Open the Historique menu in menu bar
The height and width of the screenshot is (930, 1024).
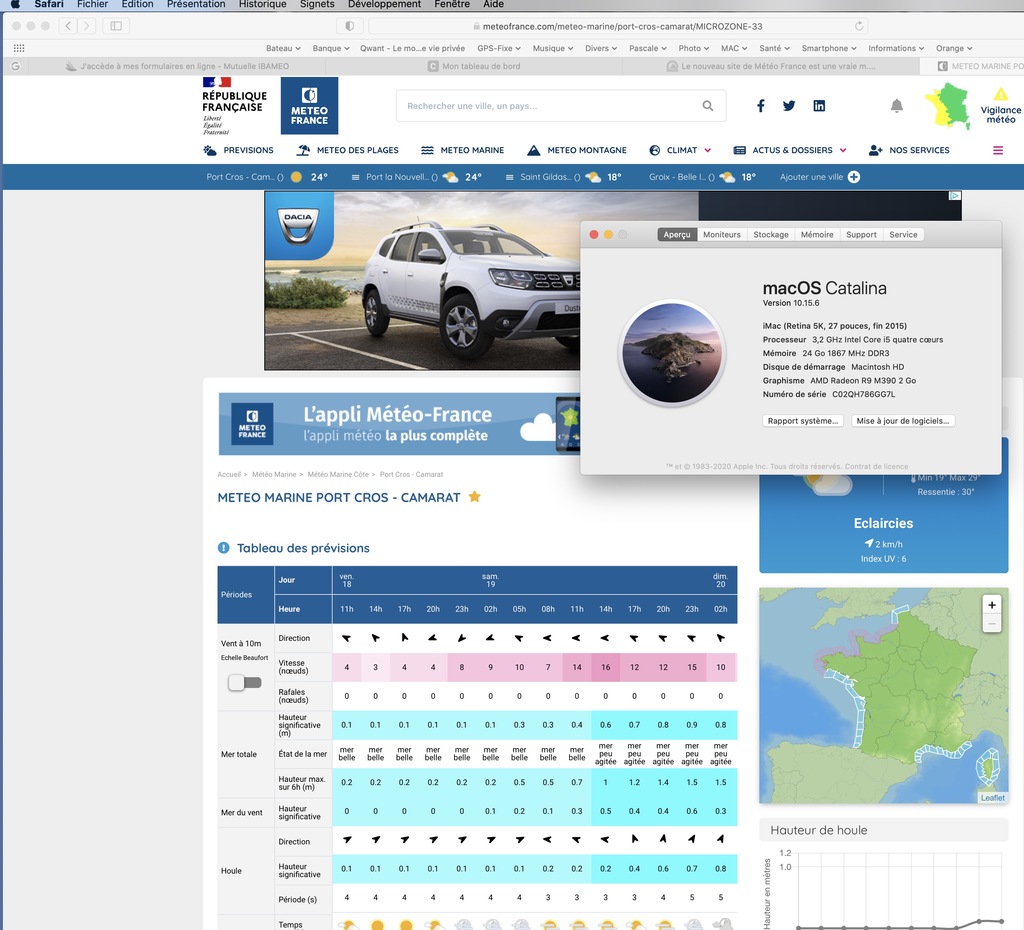[263, 4]
